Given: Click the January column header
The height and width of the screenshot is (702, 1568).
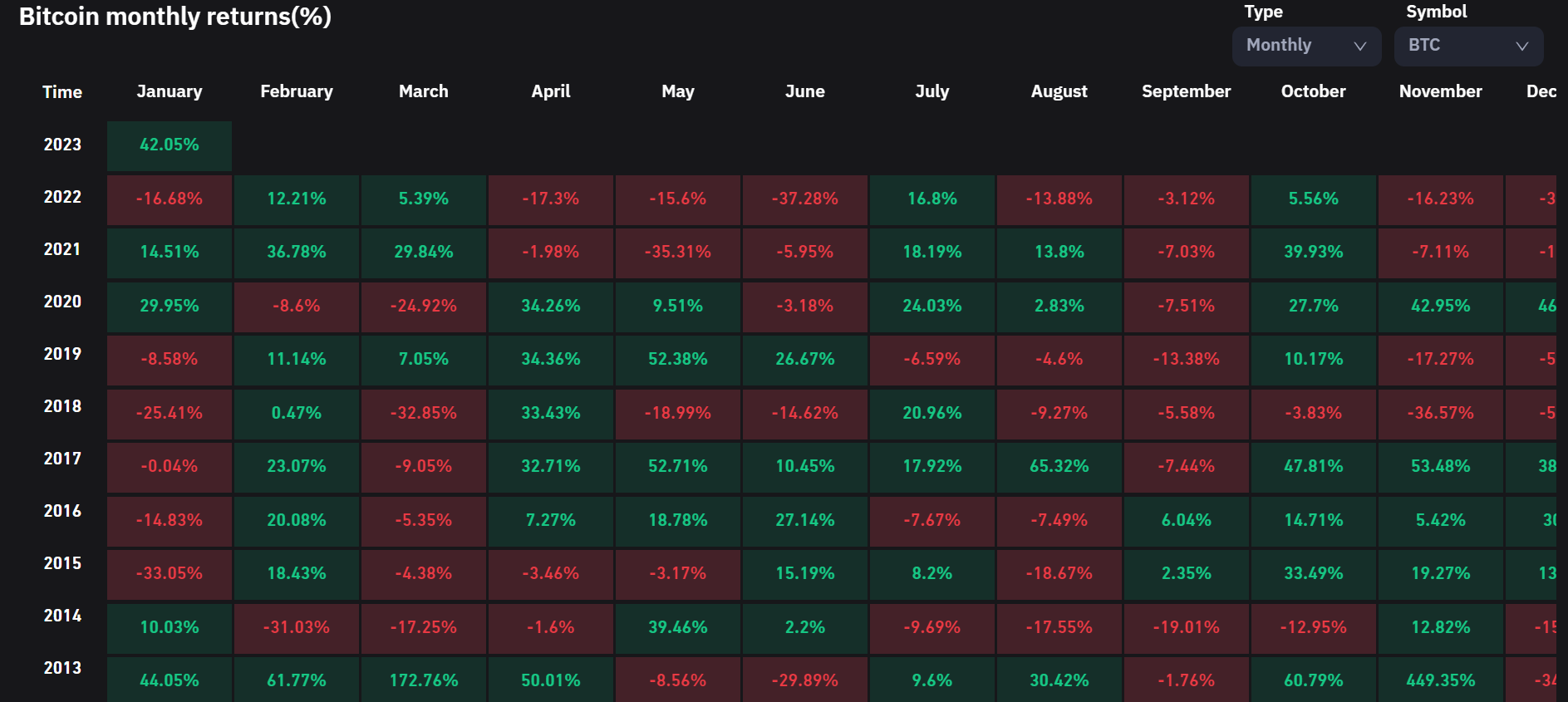Looking at the screenshot, I should coord(170,91).
